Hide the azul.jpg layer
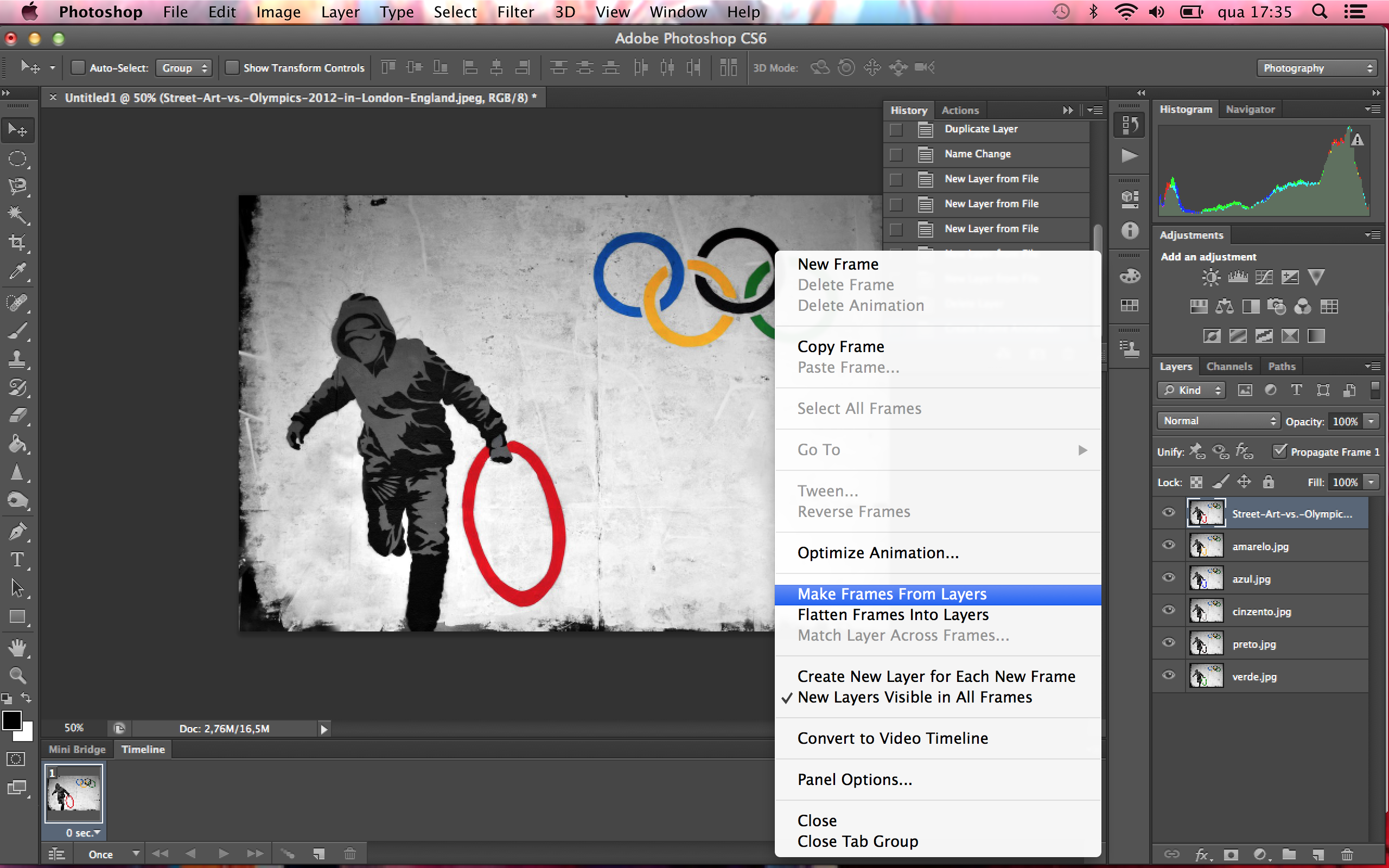The width and height of the screenshot is (1389, 868). tap(1168, 578)
